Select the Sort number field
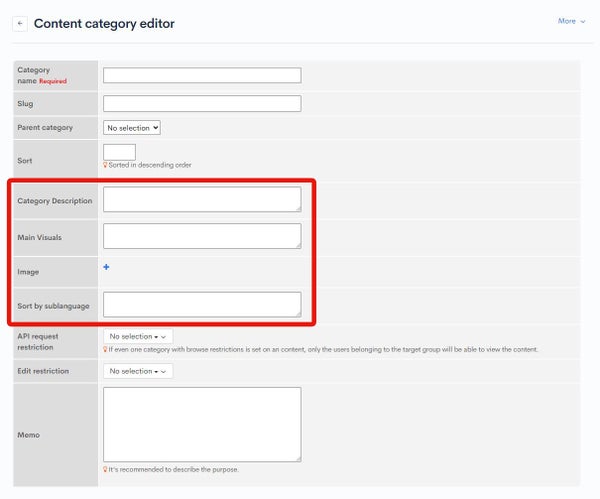Image resolution: width=600 pixels, height=499 pixels. (119, 152)
